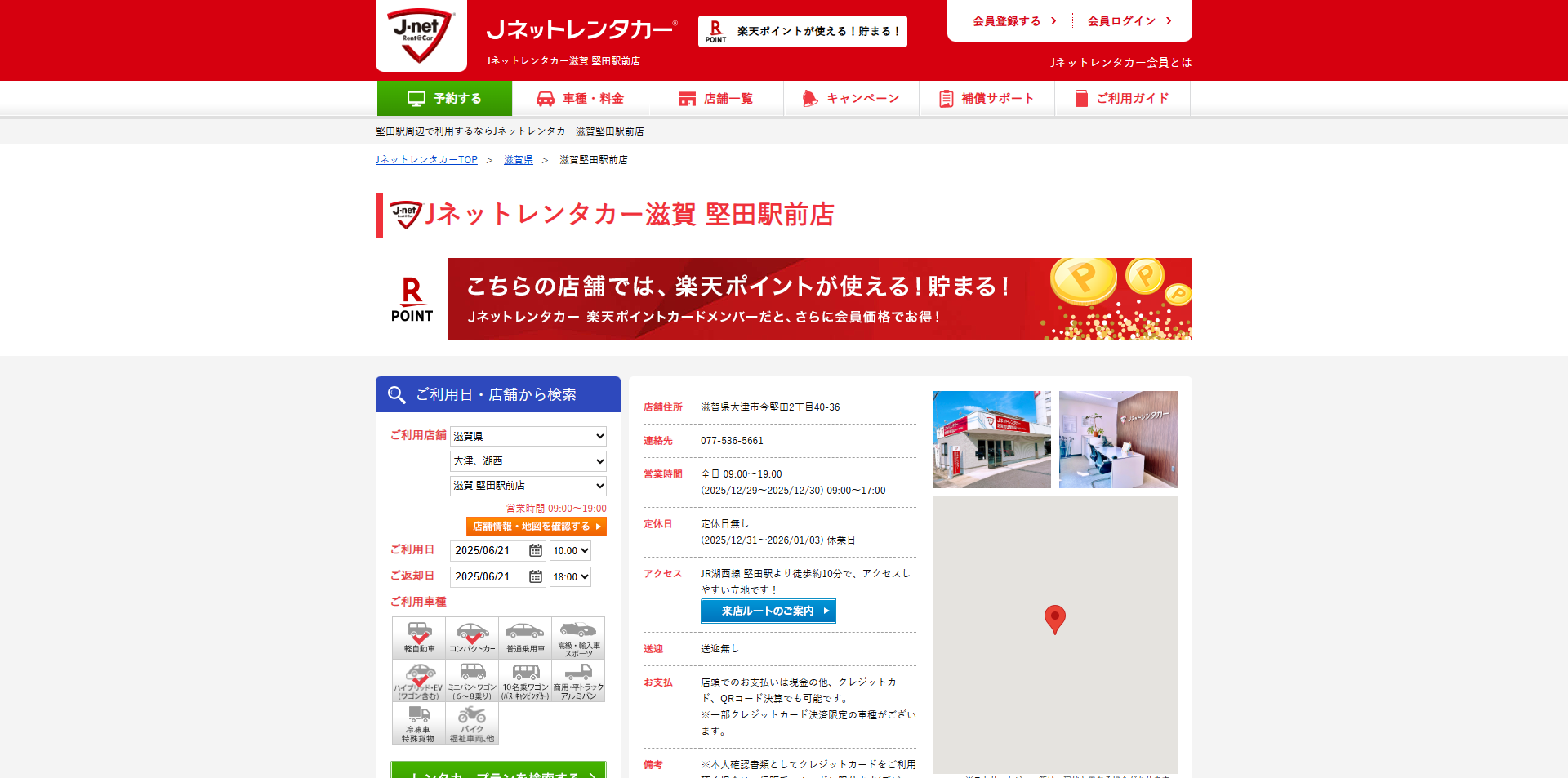Toggle ミニバン・ワゴン vehicle type

pyautogui.click(x=472, y=681)
